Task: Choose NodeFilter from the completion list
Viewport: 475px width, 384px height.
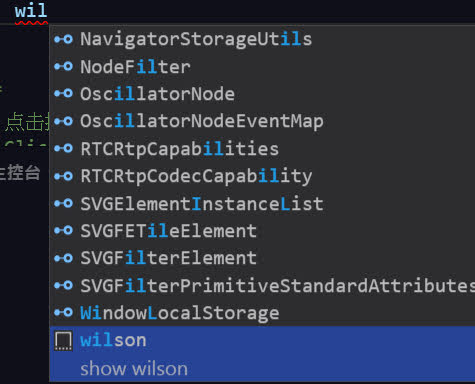Action: point(262,66)
